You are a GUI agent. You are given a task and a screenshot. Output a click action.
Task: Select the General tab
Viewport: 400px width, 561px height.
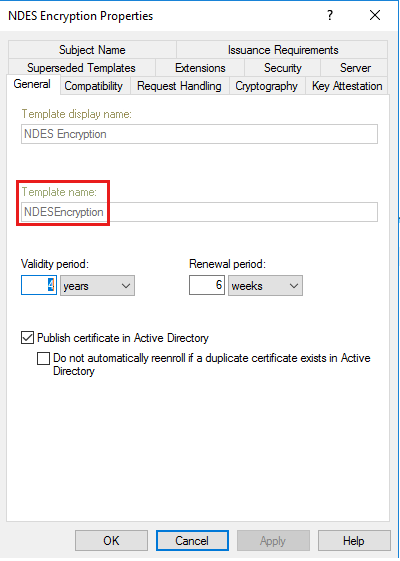[x=32, y=84]
